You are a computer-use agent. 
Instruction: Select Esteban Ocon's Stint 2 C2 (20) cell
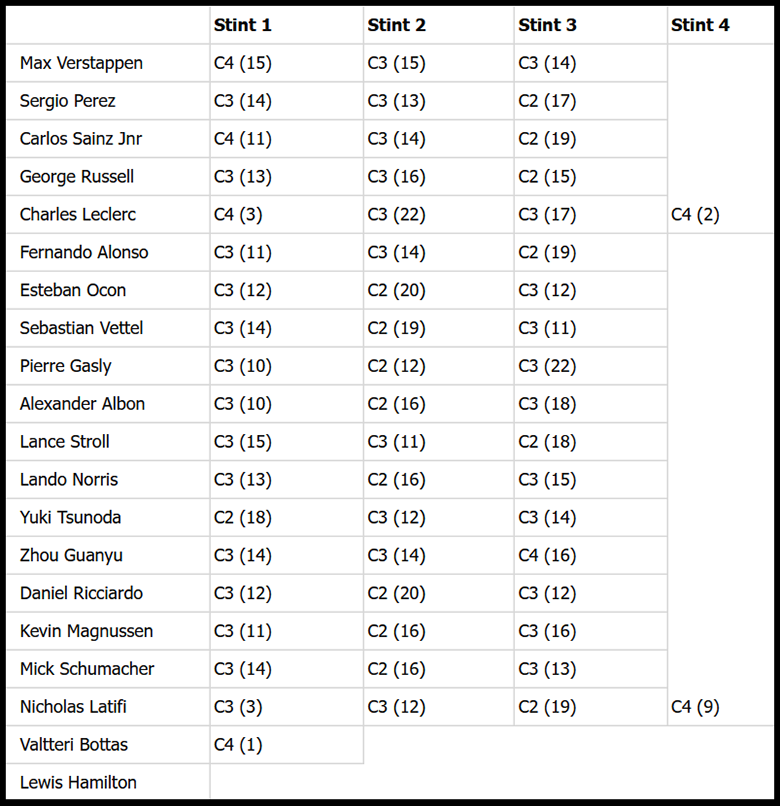(439, 290)
